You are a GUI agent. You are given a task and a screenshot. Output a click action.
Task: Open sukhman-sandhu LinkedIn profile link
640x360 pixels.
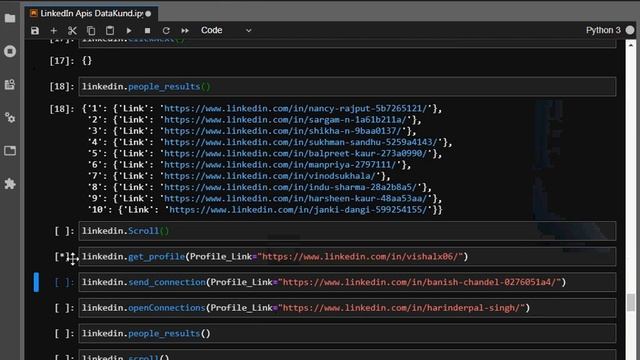click(302, 142)
